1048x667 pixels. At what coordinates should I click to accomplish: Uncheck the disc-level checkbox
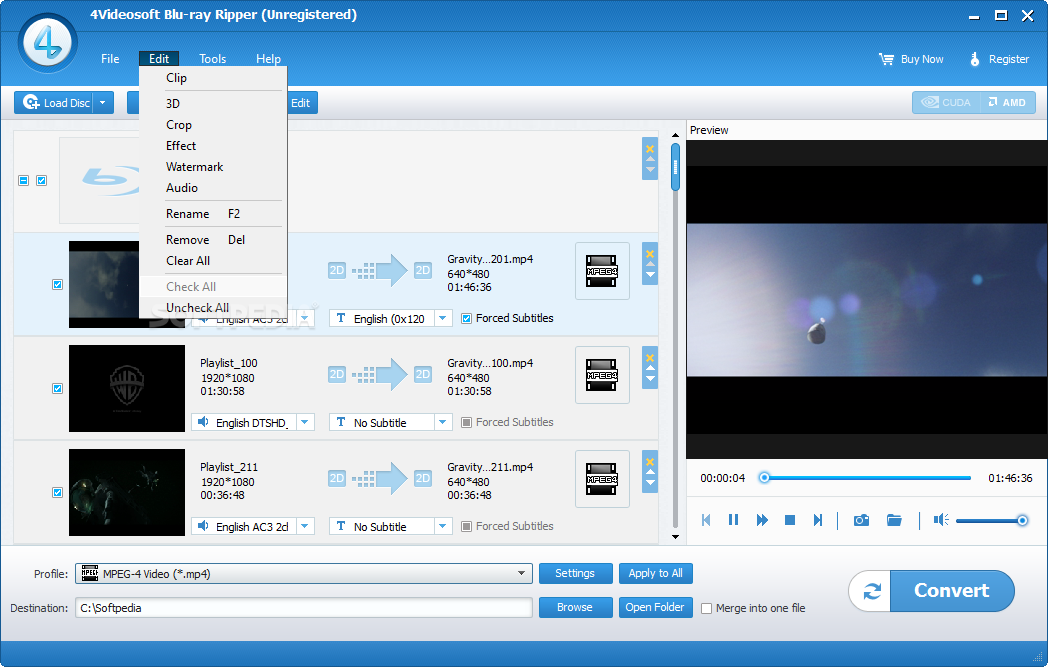coord(41,180)
